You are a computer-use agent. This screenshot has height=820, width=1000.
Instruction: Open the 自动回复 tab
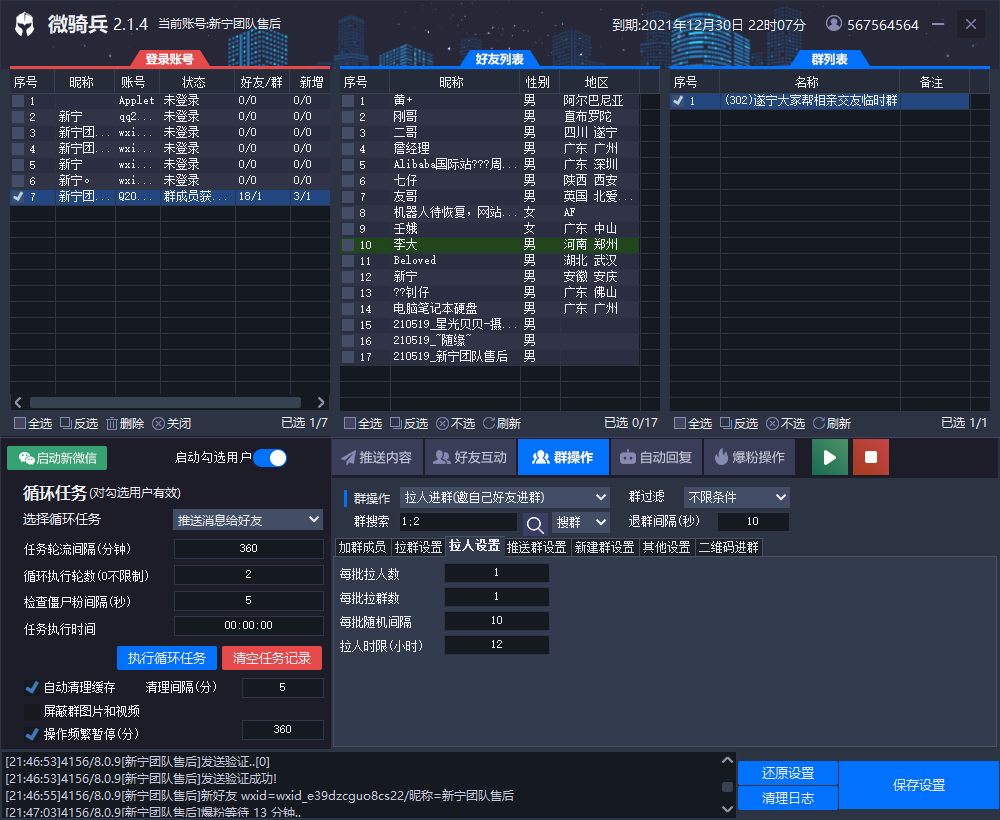tap(656, 457)
